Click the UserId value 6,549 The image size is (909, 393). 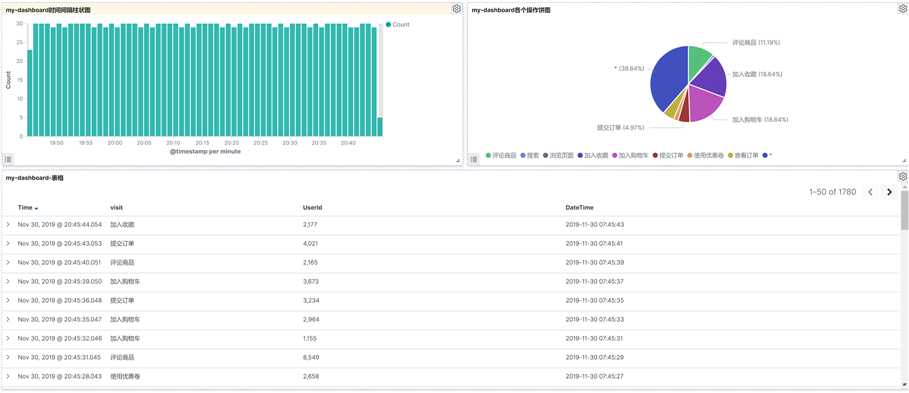(311, 357)
